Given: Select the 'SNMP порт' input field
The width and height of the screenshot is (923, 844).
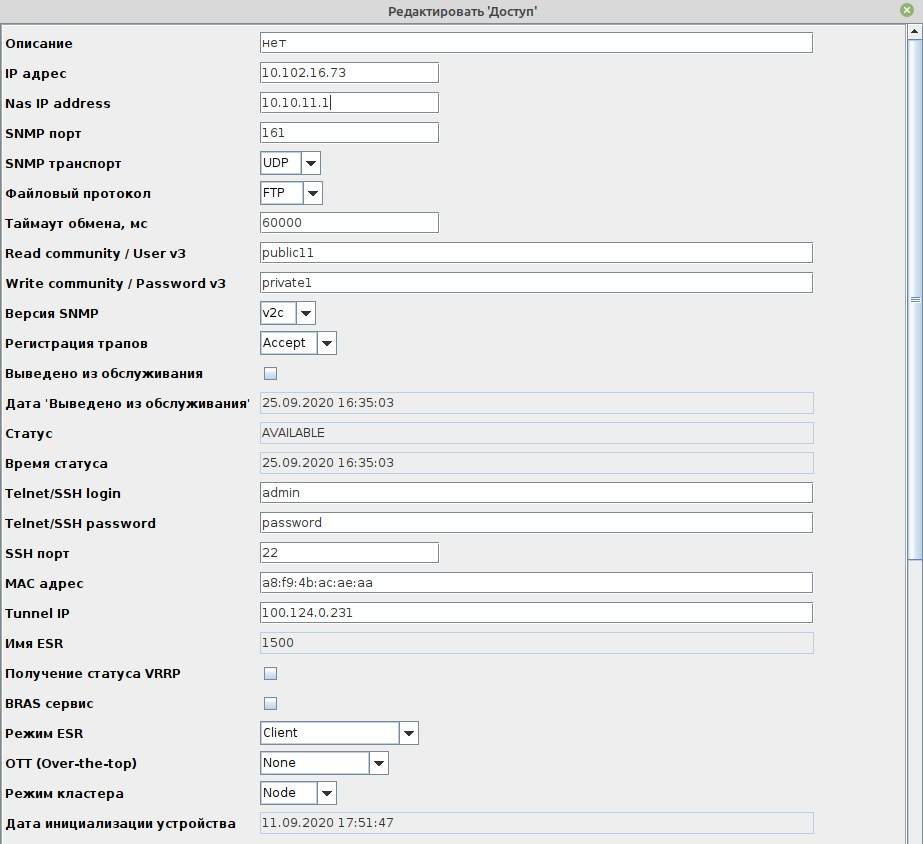Looking at the screenshot, I should tap(349, 133).
